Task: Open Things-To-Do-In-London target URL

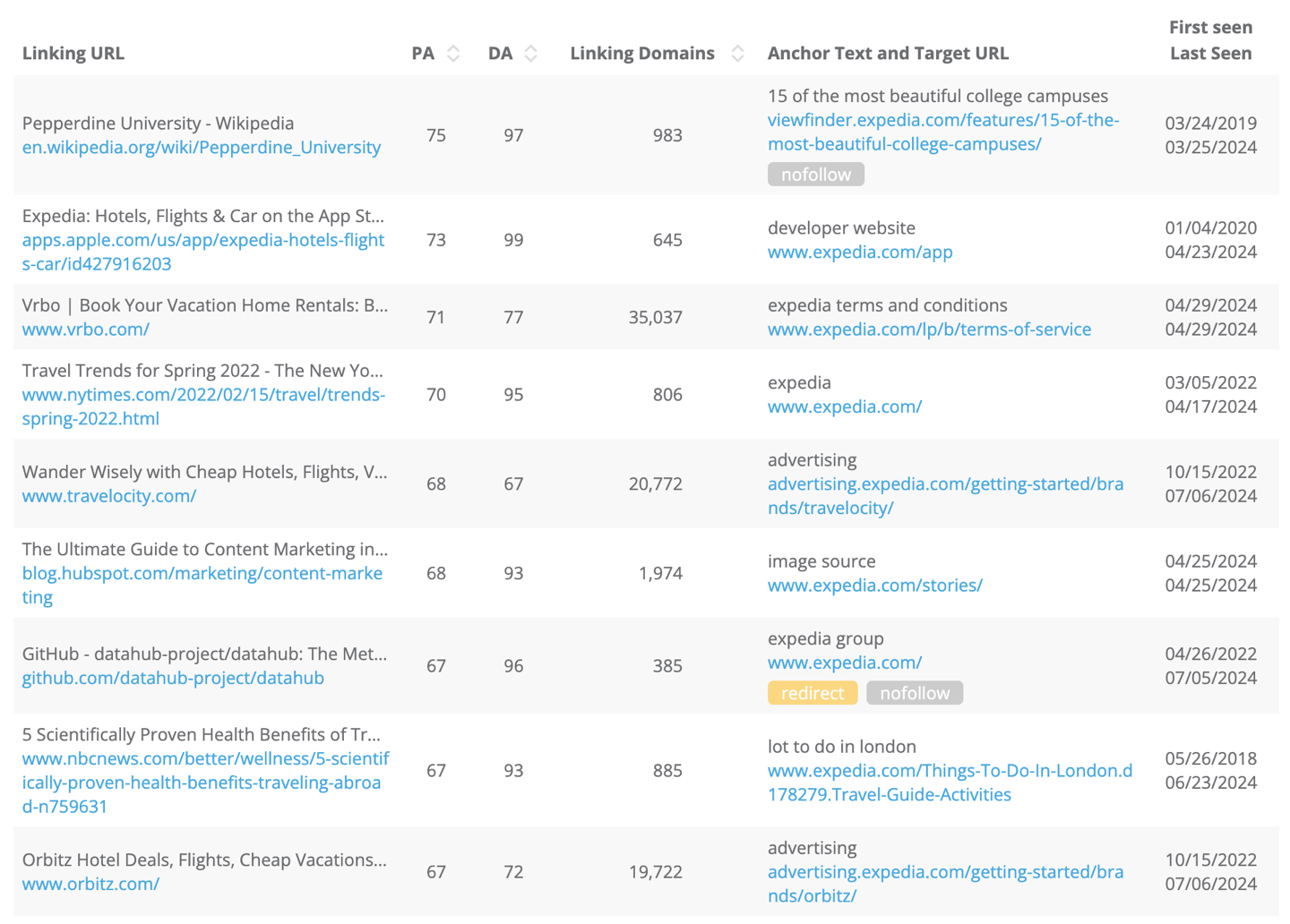Action: tap(950, 782)
